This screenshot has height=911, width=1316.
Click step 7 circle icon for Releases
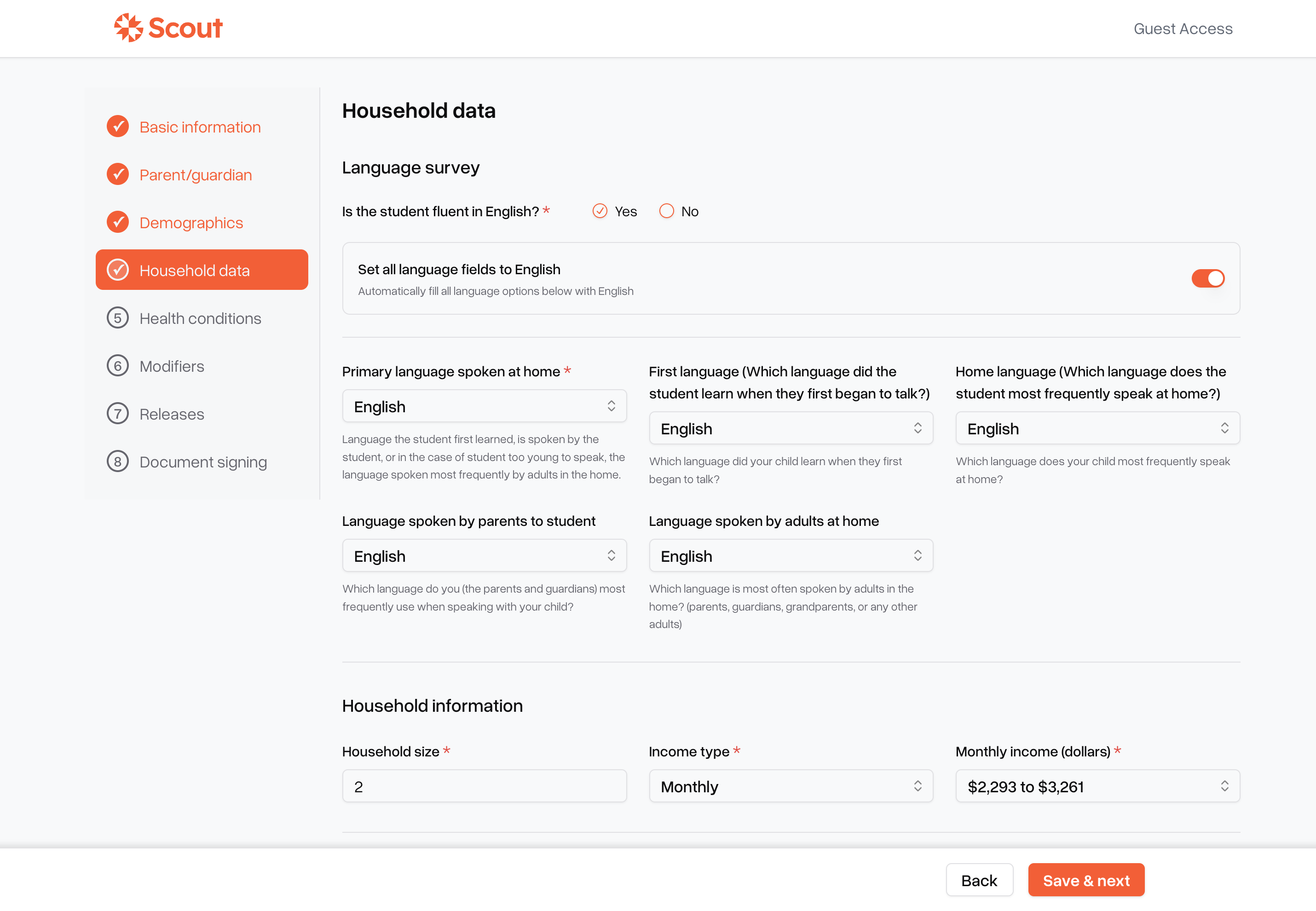point(117,415)
